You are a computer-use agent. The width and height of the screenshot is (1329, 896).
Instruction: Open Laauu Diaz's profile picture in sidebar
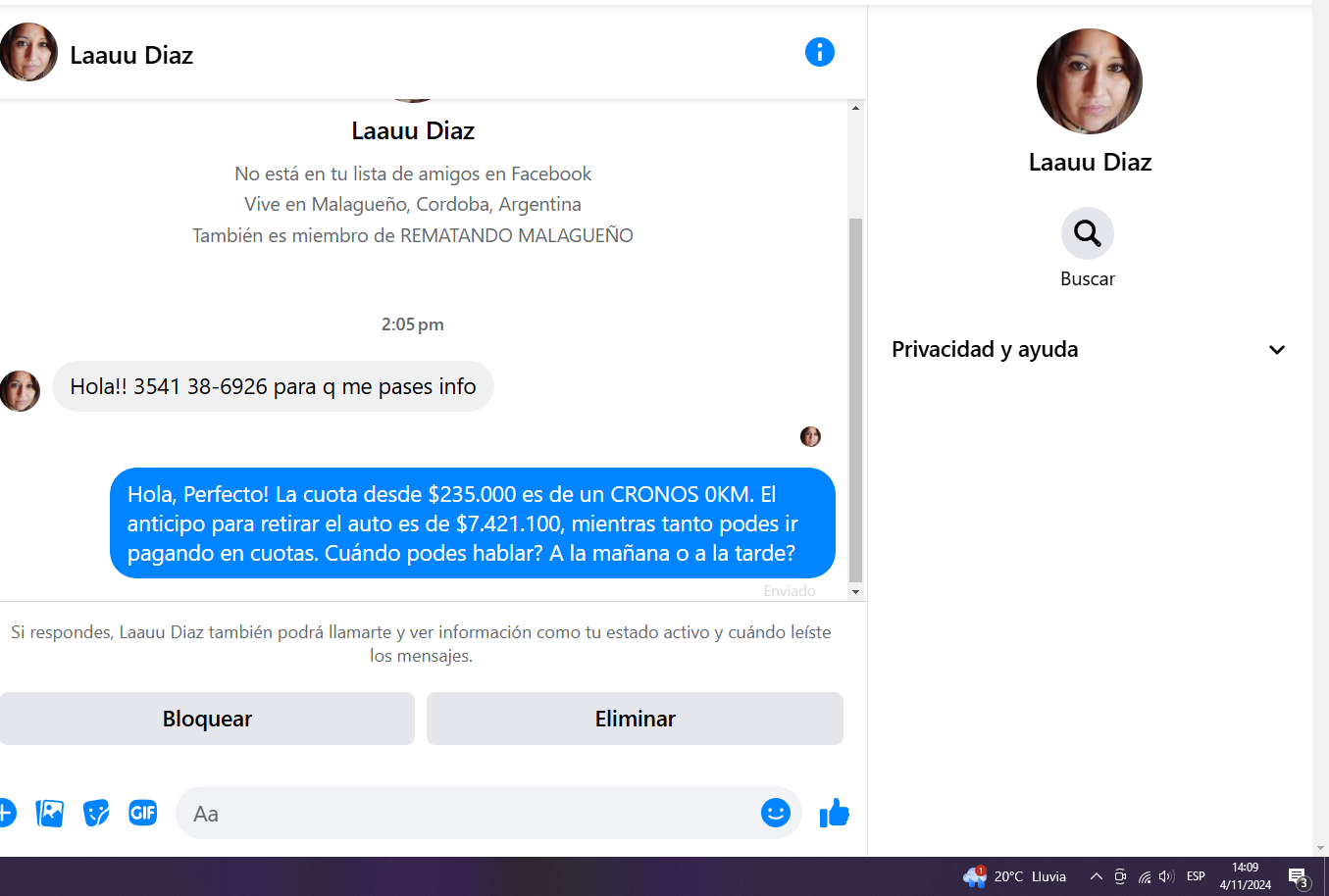(1090, 81)
